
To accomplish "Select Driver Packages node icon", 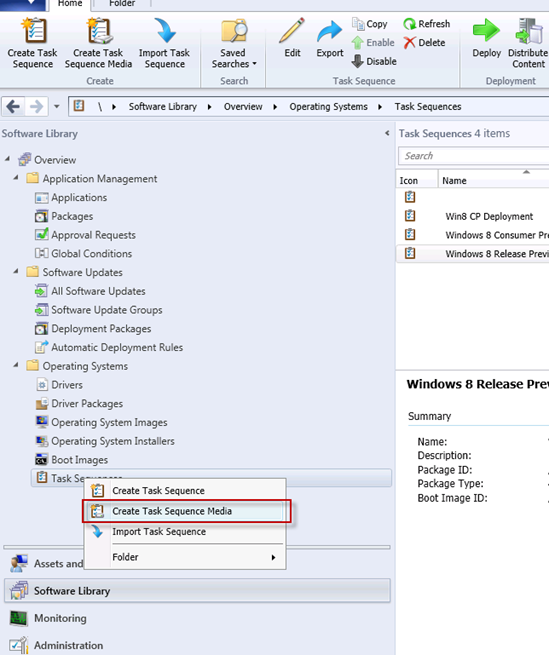I will [x=41, y=404].
